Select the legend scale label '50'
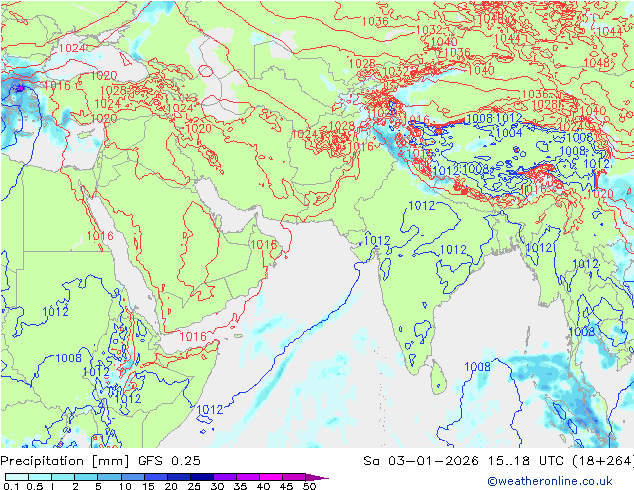This screenshot has width=634, height=490. pos(309,486)
